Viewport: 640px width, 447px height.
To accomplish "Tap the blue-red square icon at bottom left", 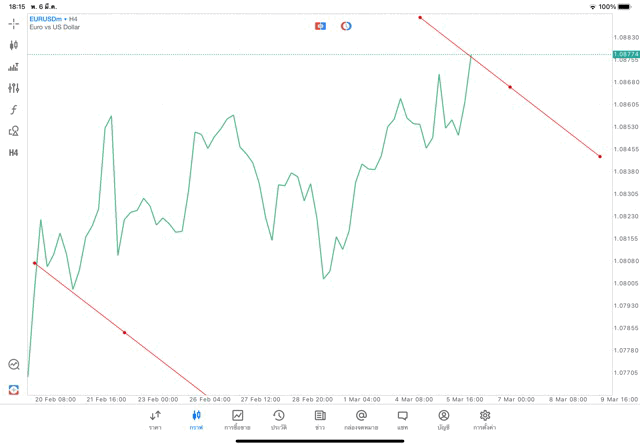I will coord(13,388).
